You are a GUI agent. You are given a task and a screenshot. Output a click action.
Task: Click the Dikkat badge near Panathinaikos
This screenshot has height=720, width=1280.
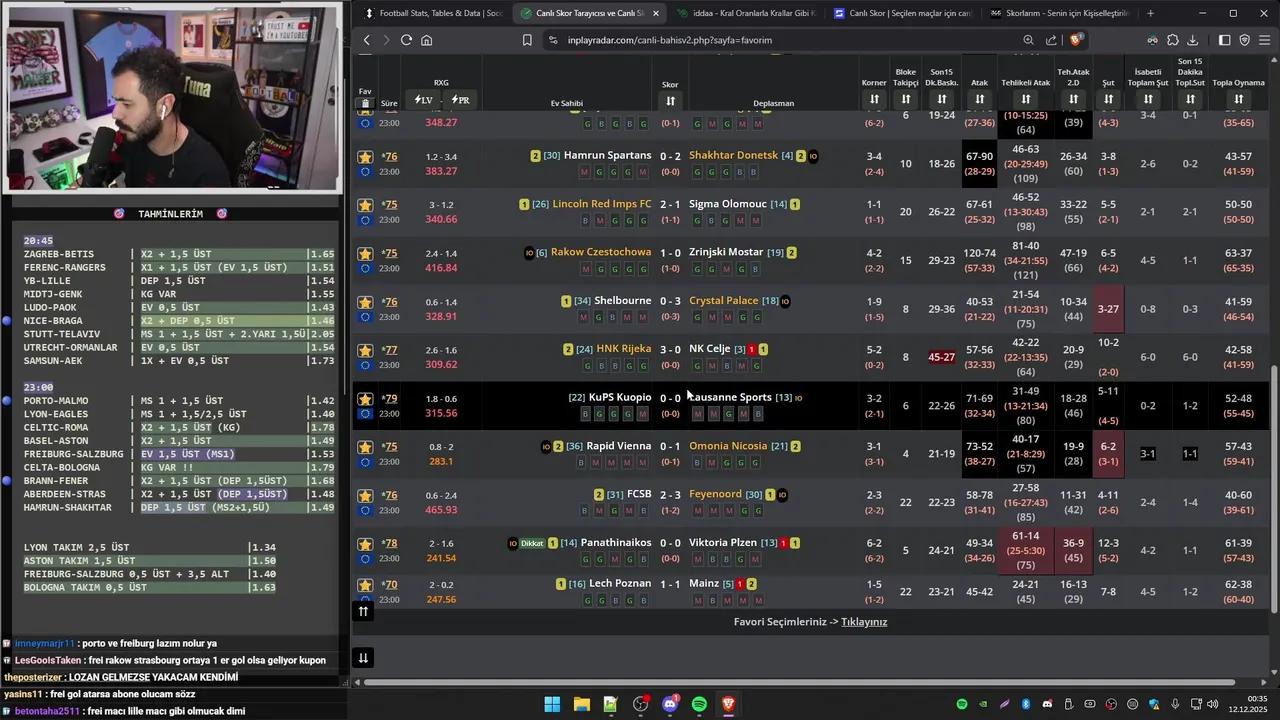pyautogui.click(x=532, y=543)
